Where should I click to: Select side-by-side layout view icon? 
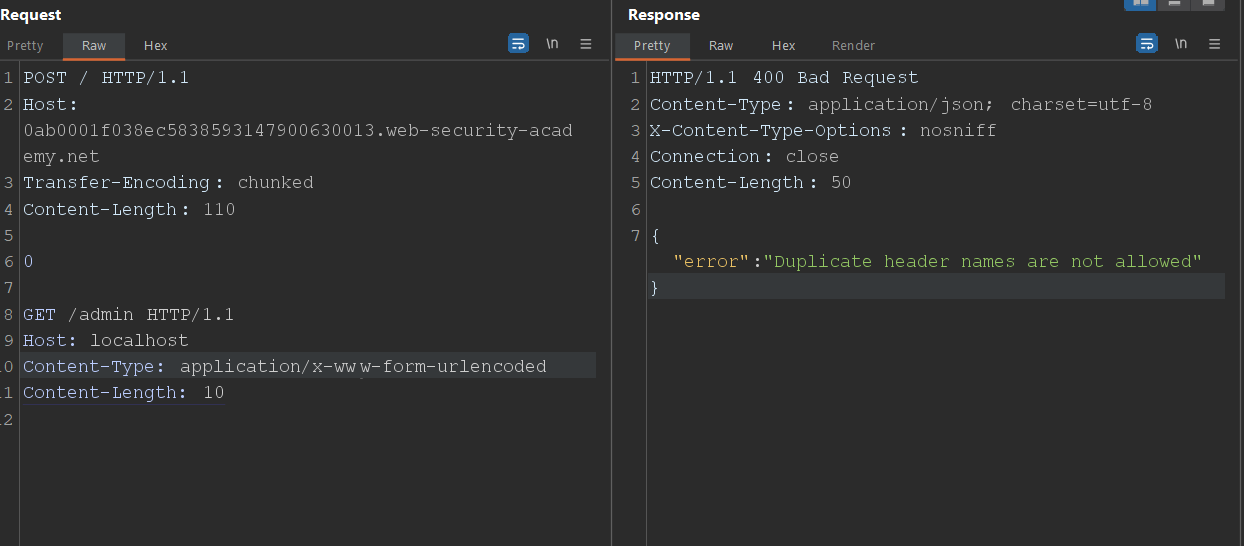(x=1139, y=4)
